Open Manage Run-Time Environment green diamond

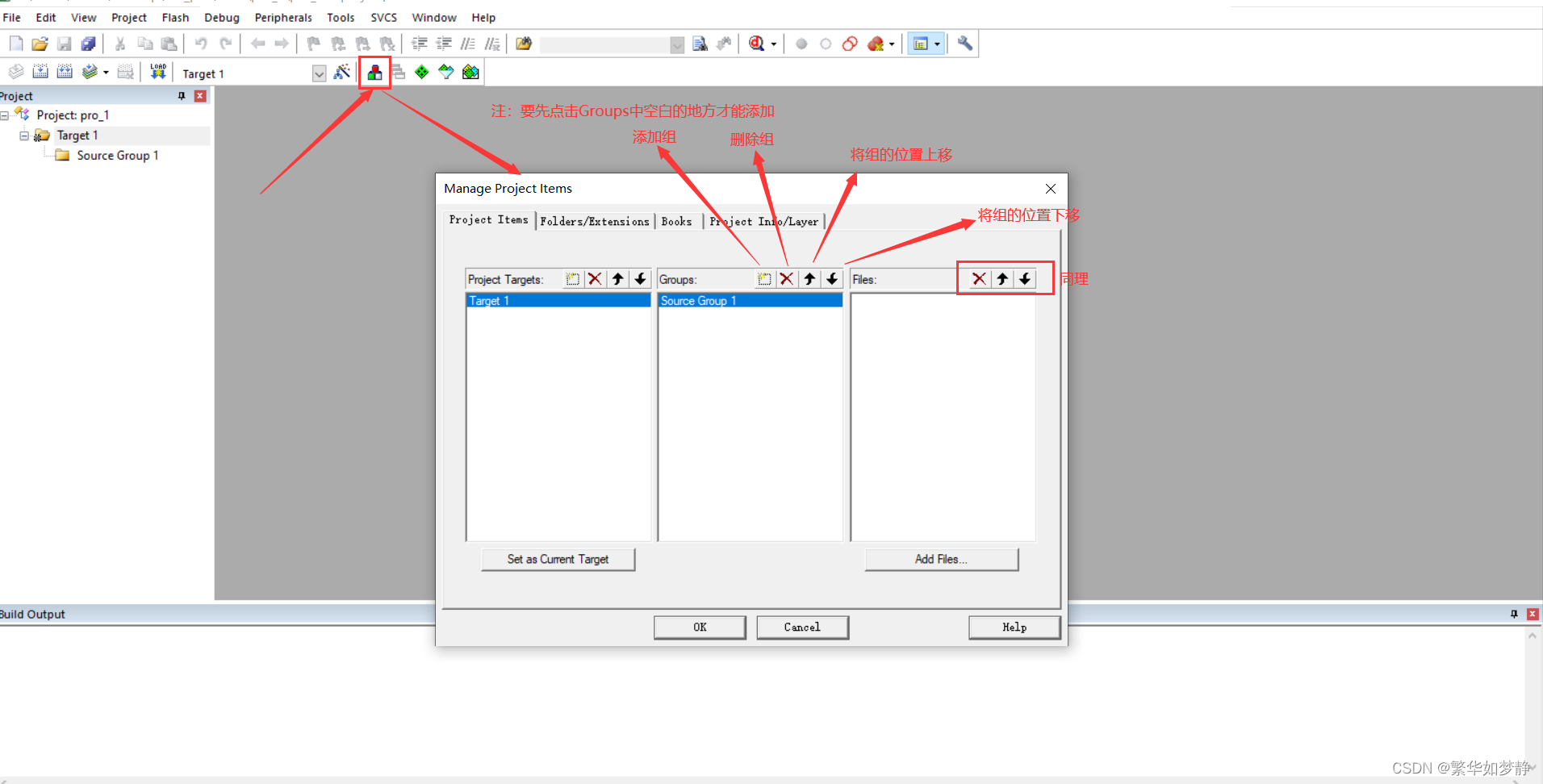coord(422,73)
